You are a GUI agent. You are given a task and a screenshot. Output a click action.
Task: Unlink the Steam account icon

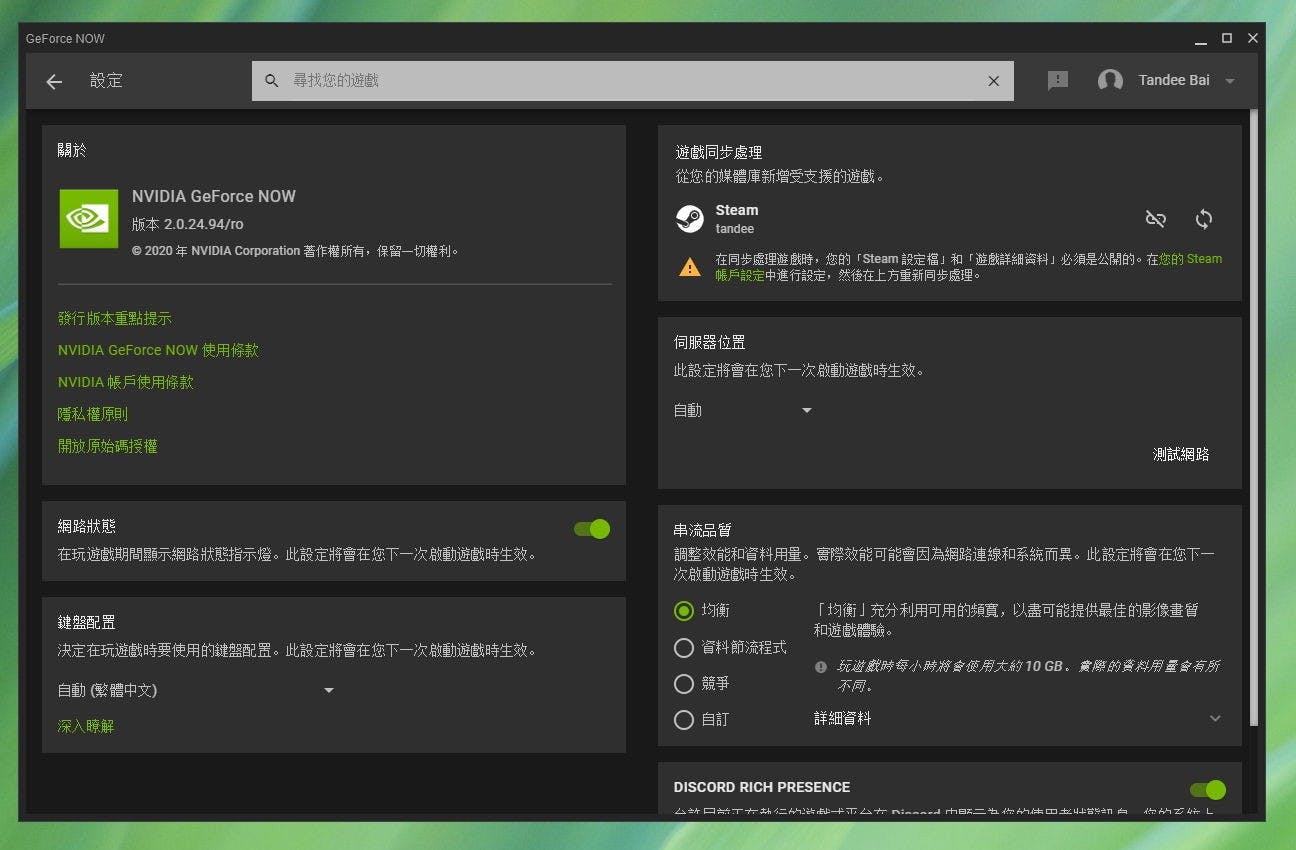point(1155,218)
